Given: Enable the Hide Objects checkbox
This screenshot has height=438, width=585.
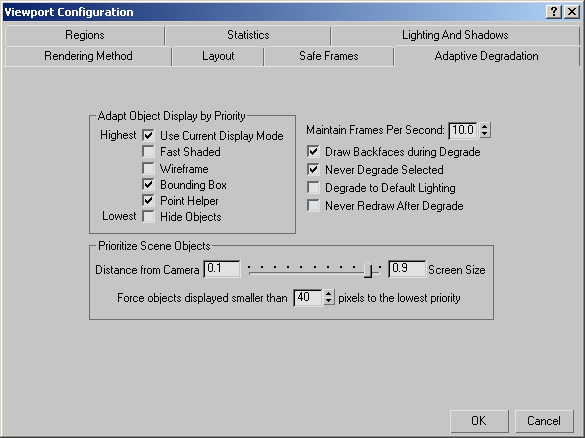Looking at the screenshot, I should click(x=148, y=216).
